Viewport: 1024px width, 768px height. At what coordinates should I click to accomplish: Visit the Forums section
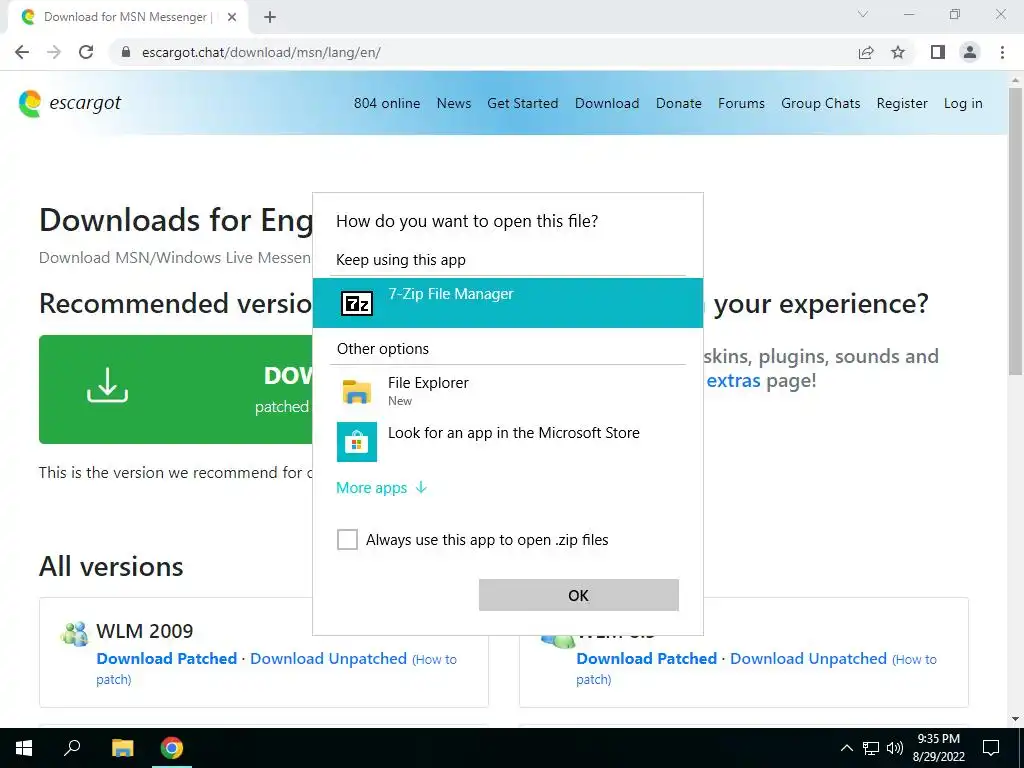tap(741, 103)
